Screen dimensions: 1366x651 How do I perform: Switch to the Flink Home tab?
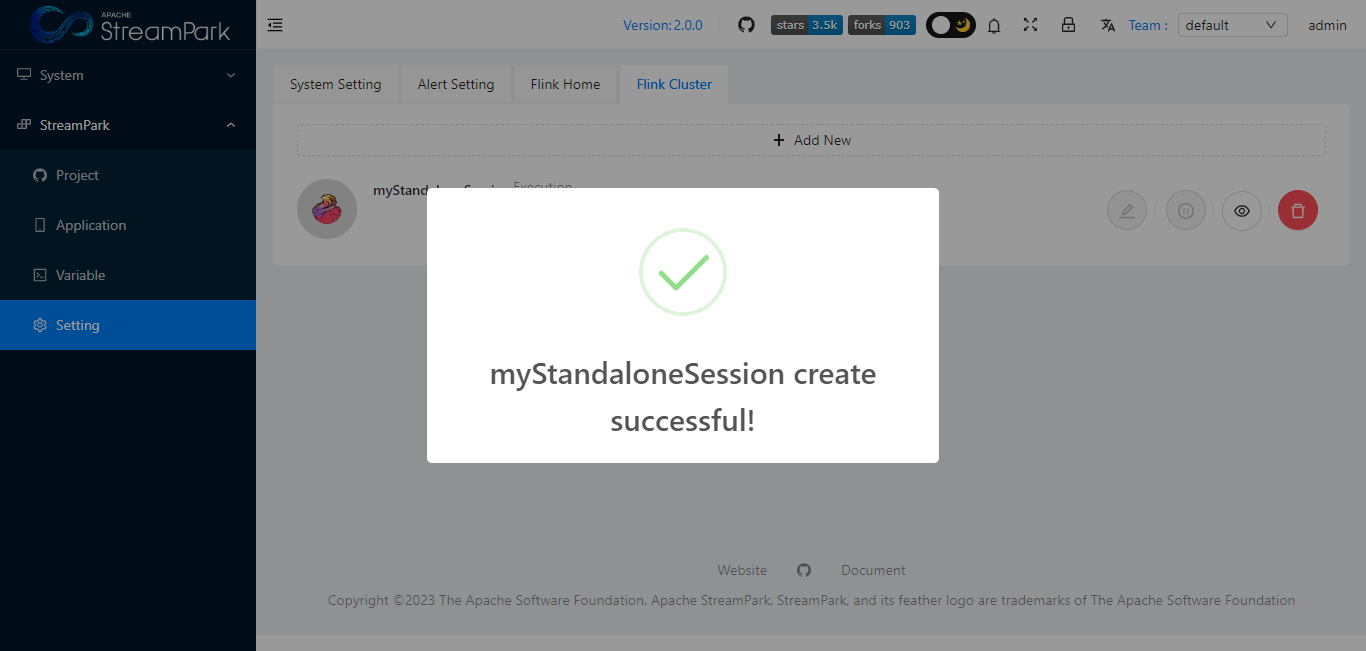565,84
